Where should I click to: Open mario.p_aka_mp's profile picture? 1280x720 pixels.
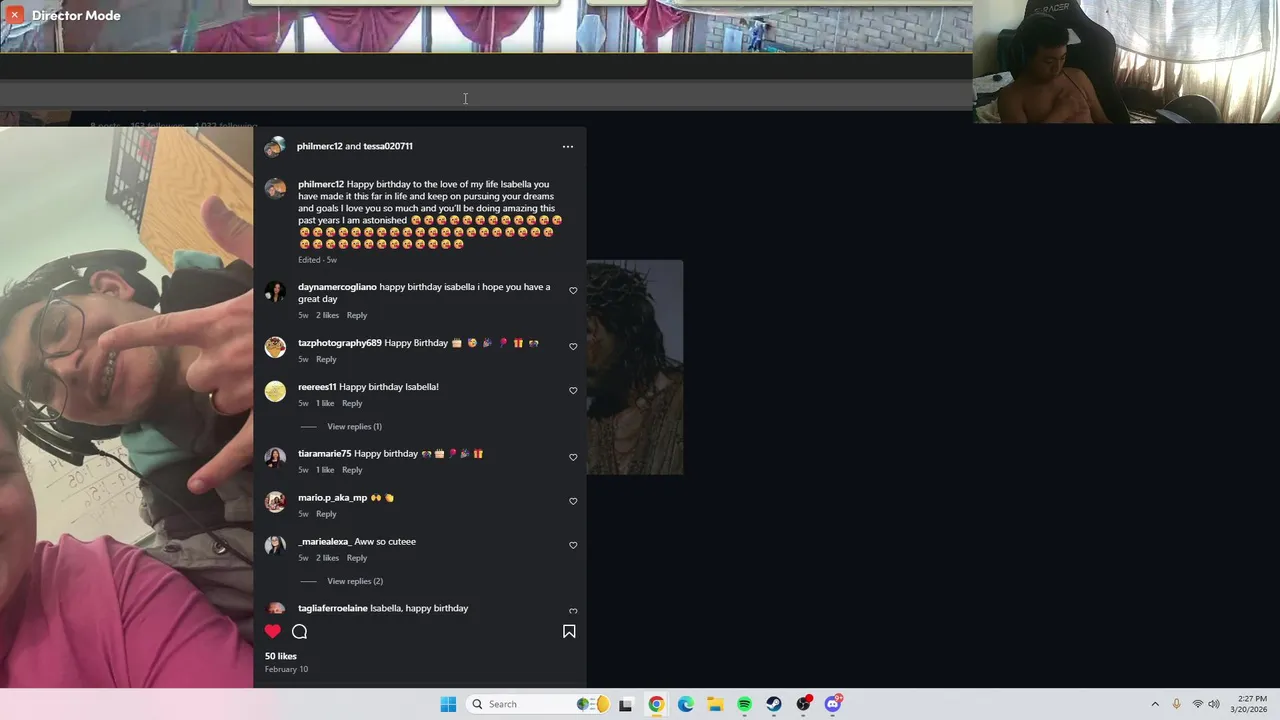click(275, 502)
